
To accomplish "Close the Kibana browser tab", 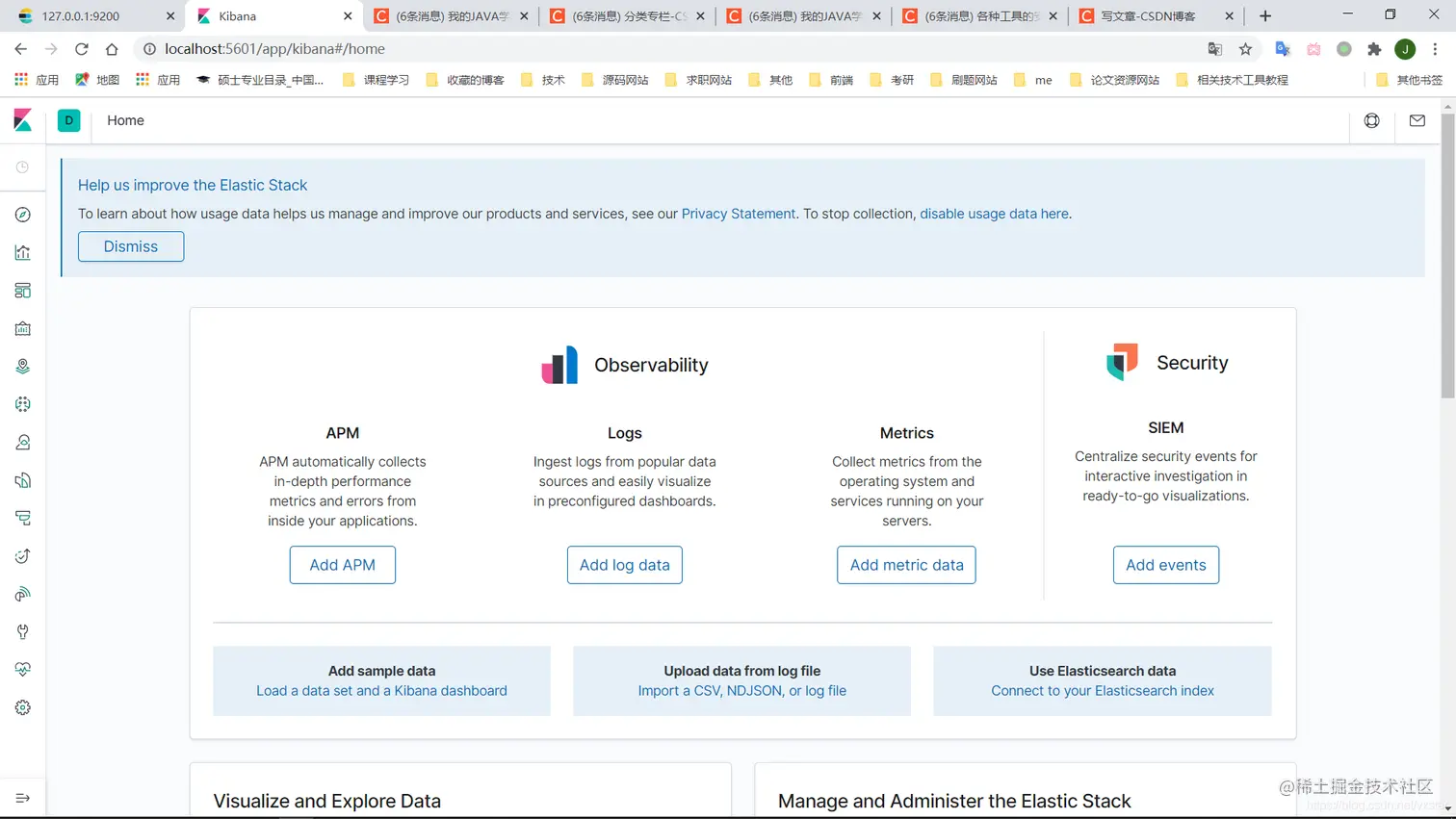I will pos(348,16).
